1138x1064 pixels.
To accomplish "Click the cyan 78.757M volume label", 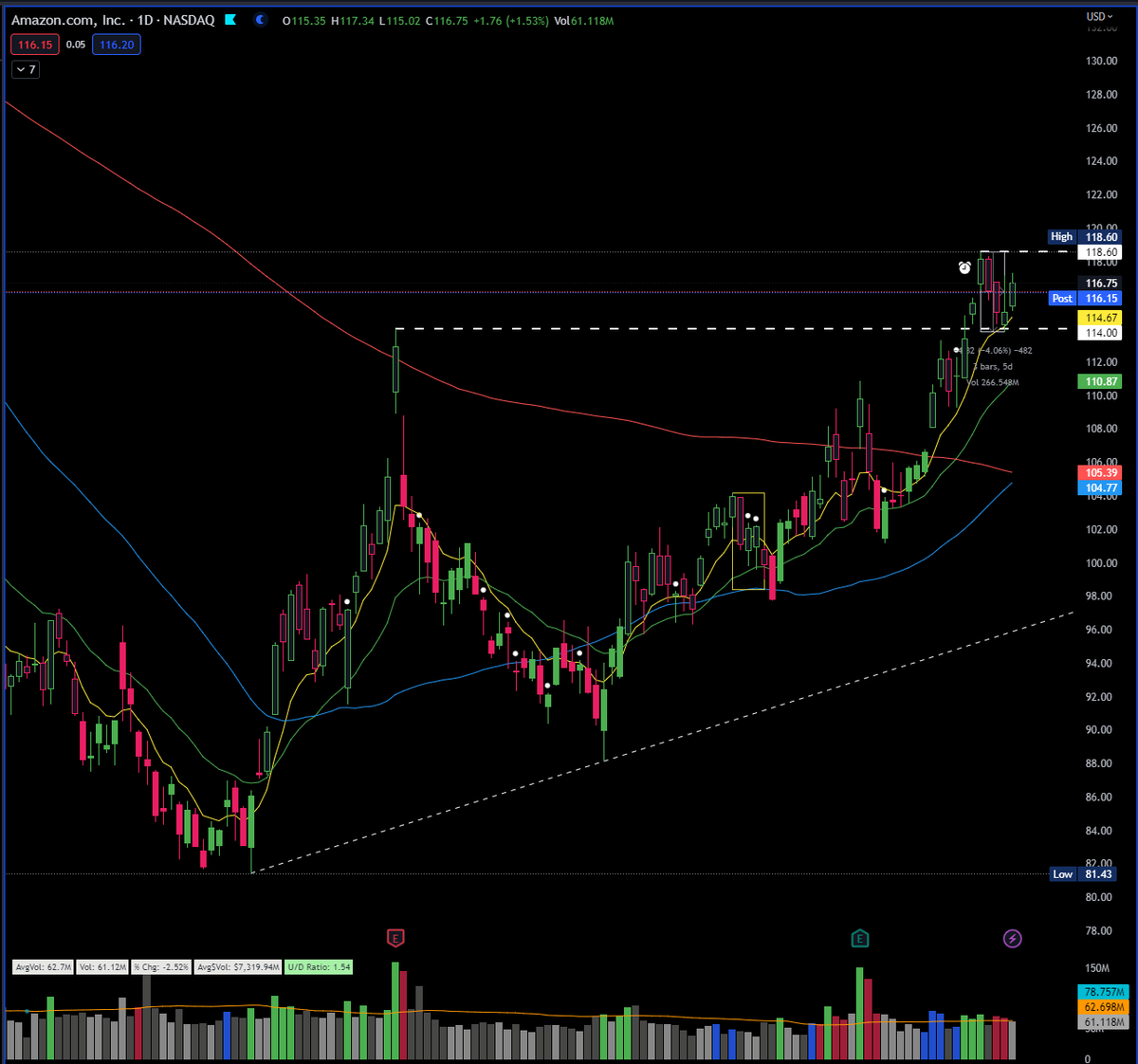I will (x=1104, y=992).
